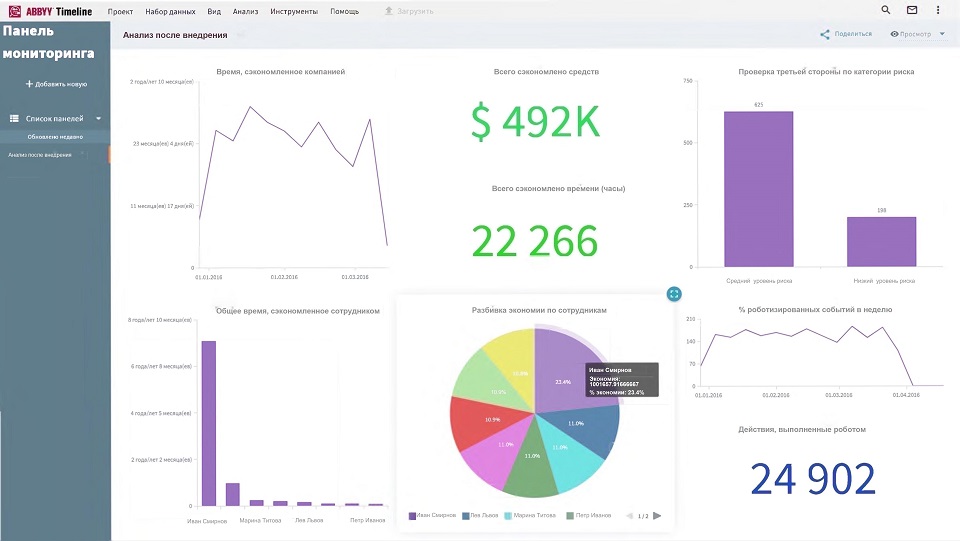Toggle Марина Титова legend swatch in pie chart
The height and width of the screenshot is (541, 960).
pyautogui.click(x=508, y=516)
